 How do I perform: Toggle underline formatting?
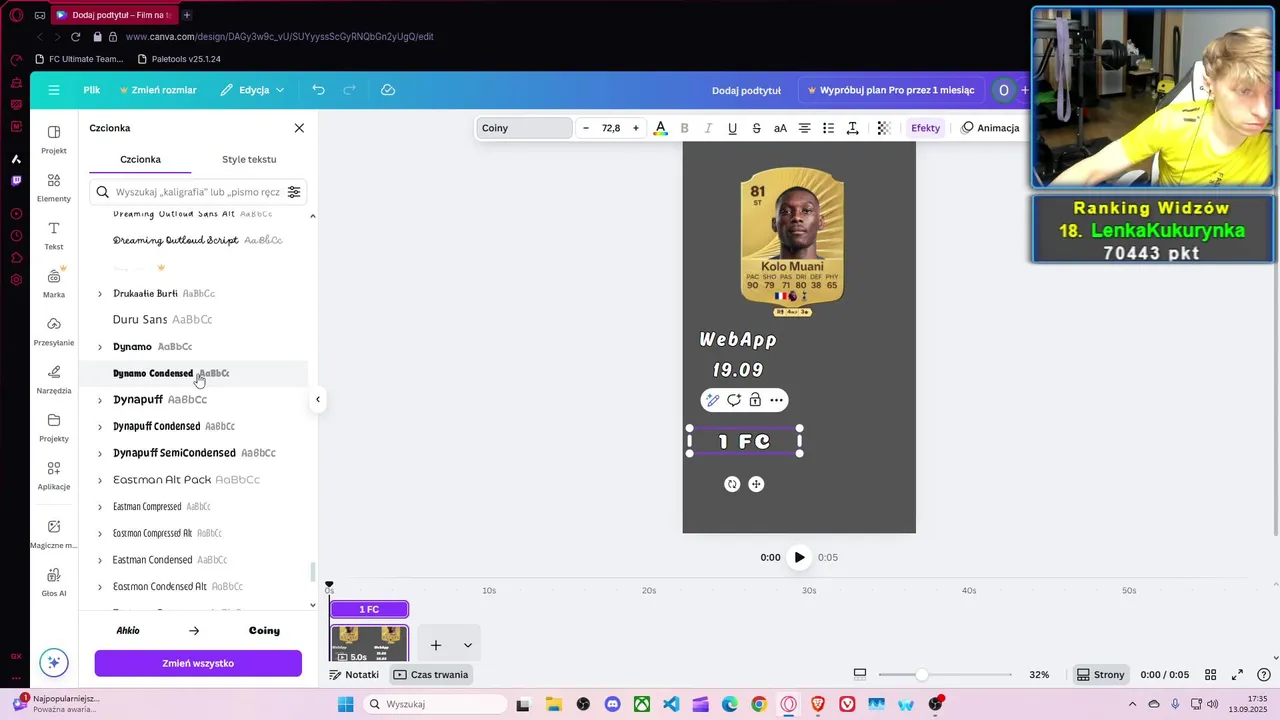point(733,128)
